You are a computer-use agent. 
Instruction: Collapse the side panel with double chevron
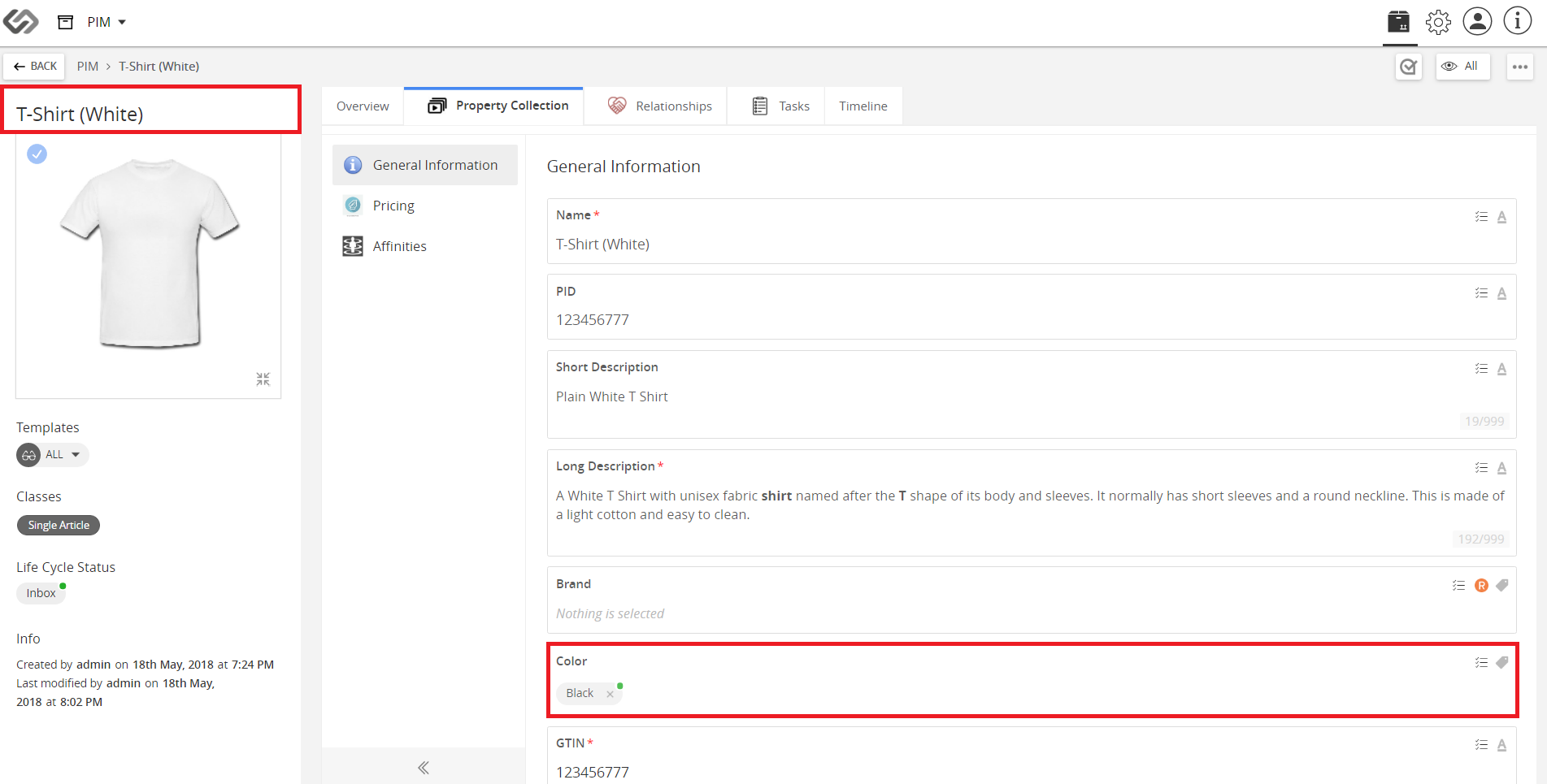(424, 768)
